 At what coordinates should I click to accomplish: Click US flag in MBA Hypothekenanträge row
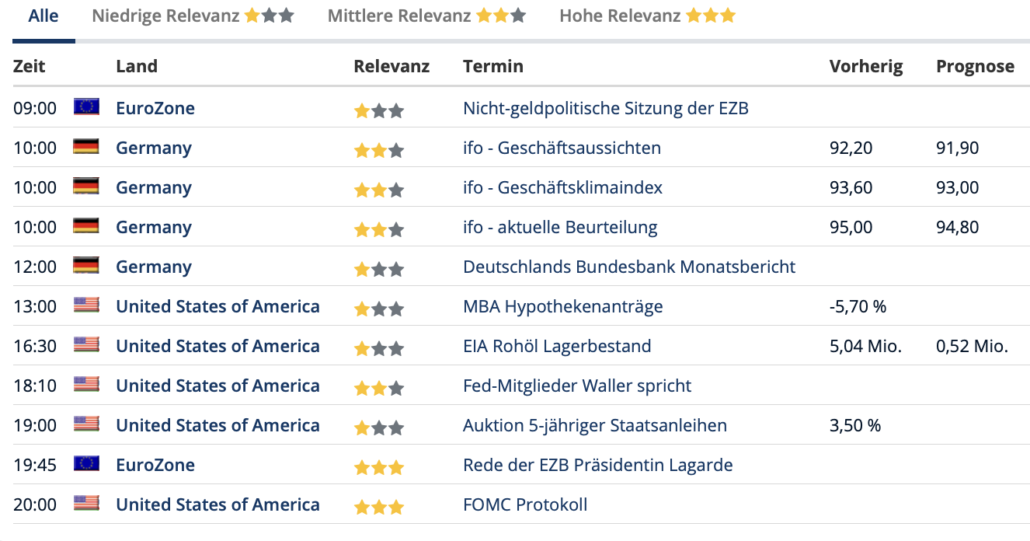(x=86, y=305)
